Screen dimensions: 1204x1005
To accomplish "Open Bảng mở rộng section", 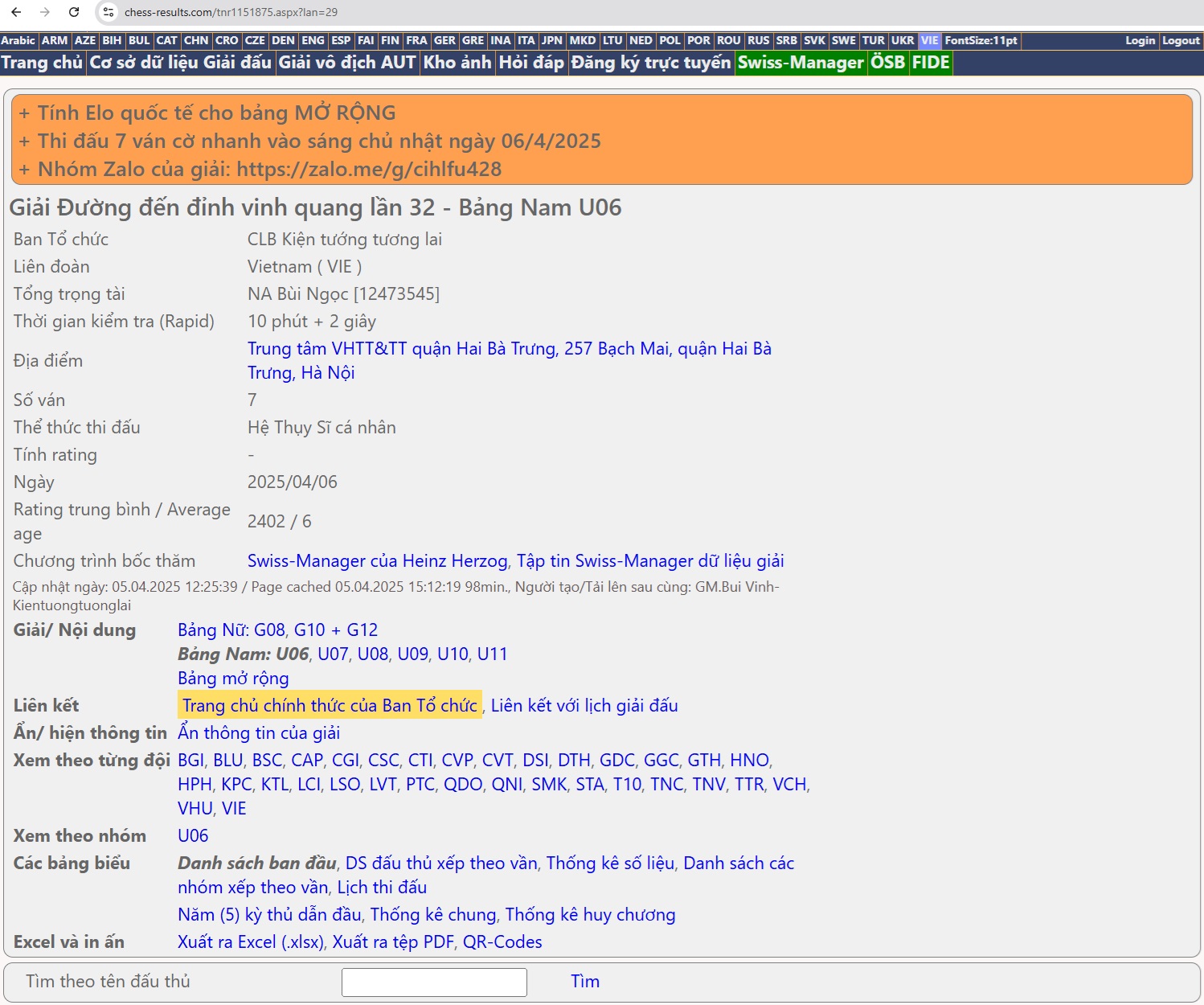I will tap(233, 678).
